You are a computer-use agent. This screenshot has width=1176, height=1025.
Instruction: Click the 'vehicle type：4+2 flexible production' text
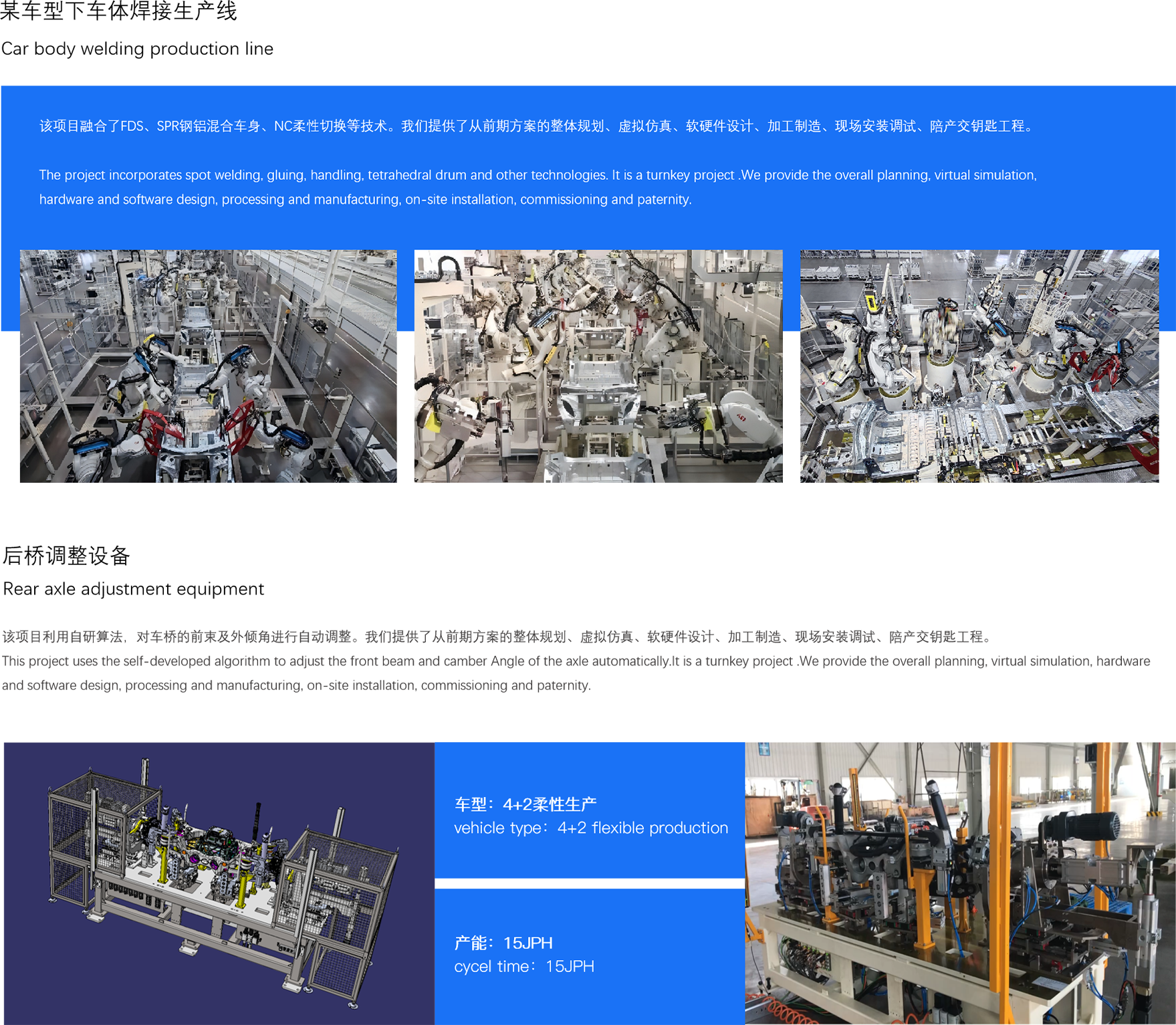591,828
